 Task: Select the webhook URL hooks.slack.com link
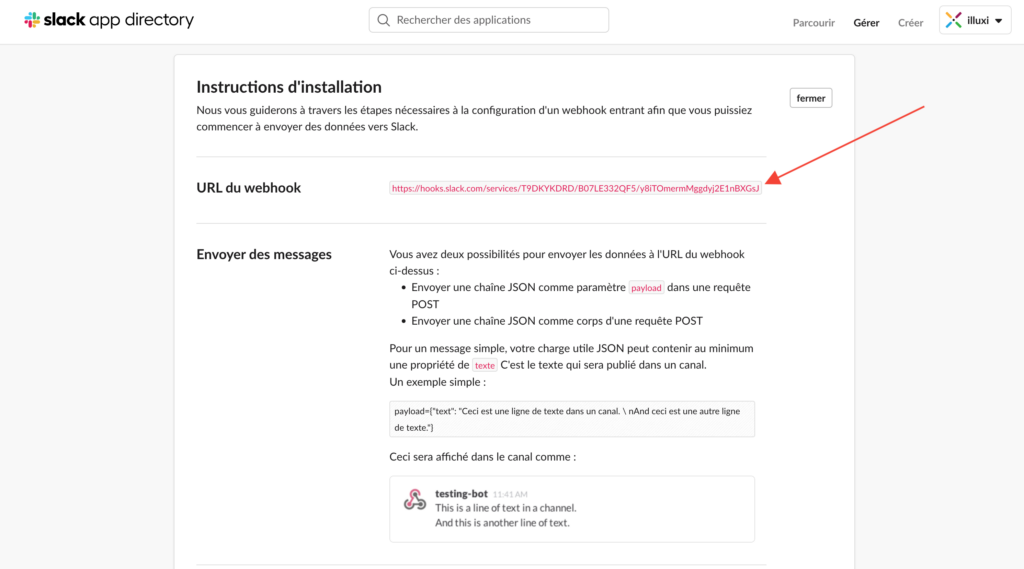click(575, 188)
